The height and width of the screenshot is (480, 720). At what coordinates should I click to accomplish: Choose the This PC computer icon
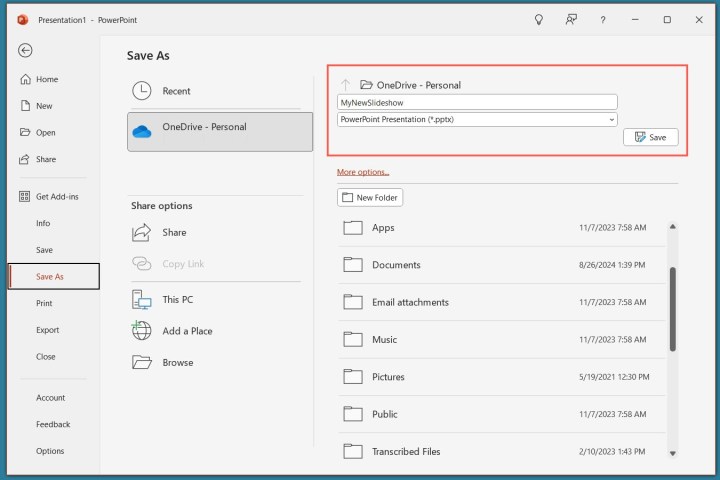[x=142, y=299]
